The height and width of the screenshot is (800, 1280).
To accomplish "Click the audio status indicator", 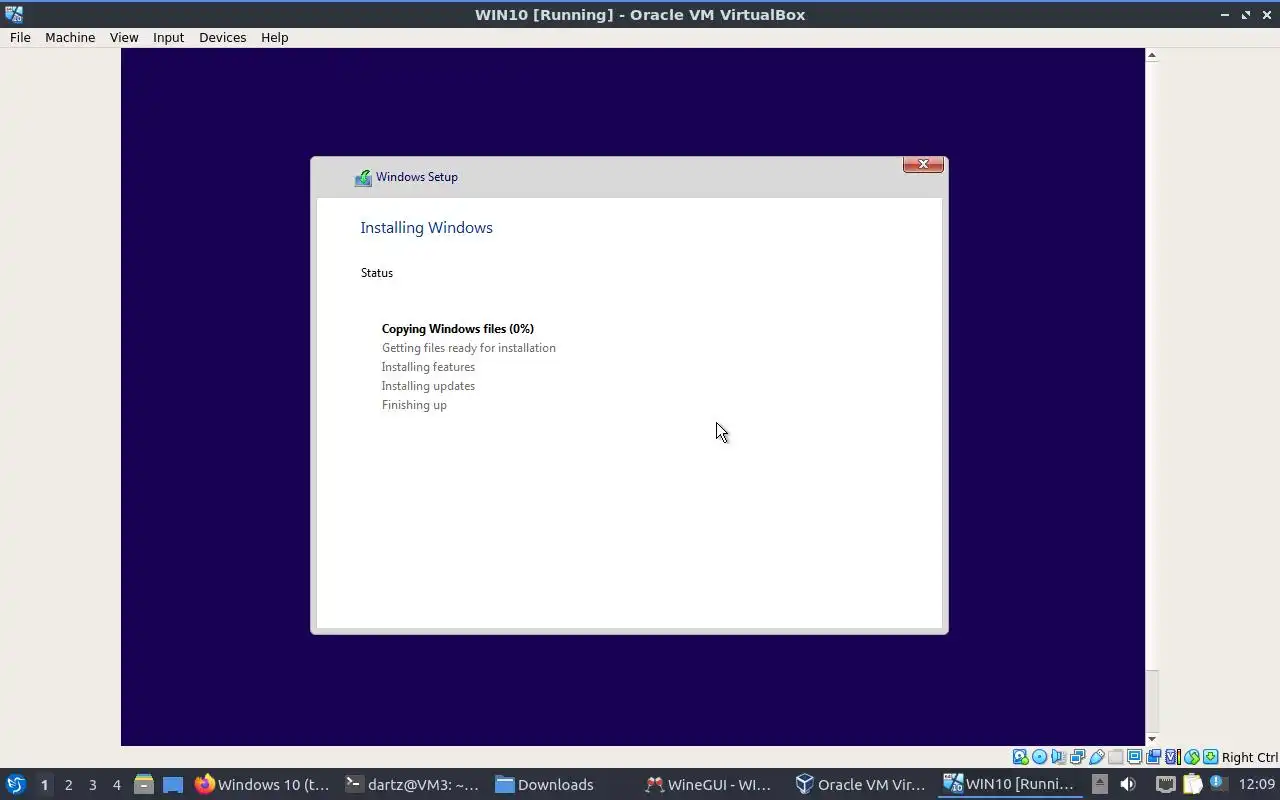I will tap(1058, 757).
